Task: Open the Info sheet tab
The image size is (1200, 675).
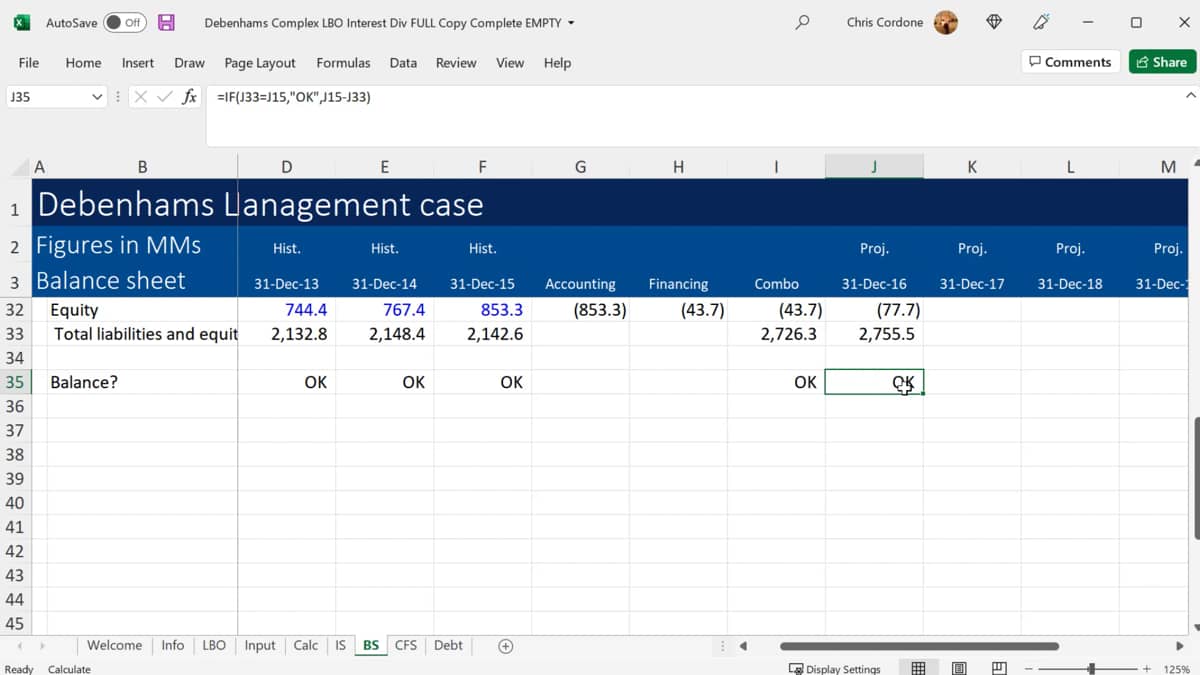Action: point(173,645)
